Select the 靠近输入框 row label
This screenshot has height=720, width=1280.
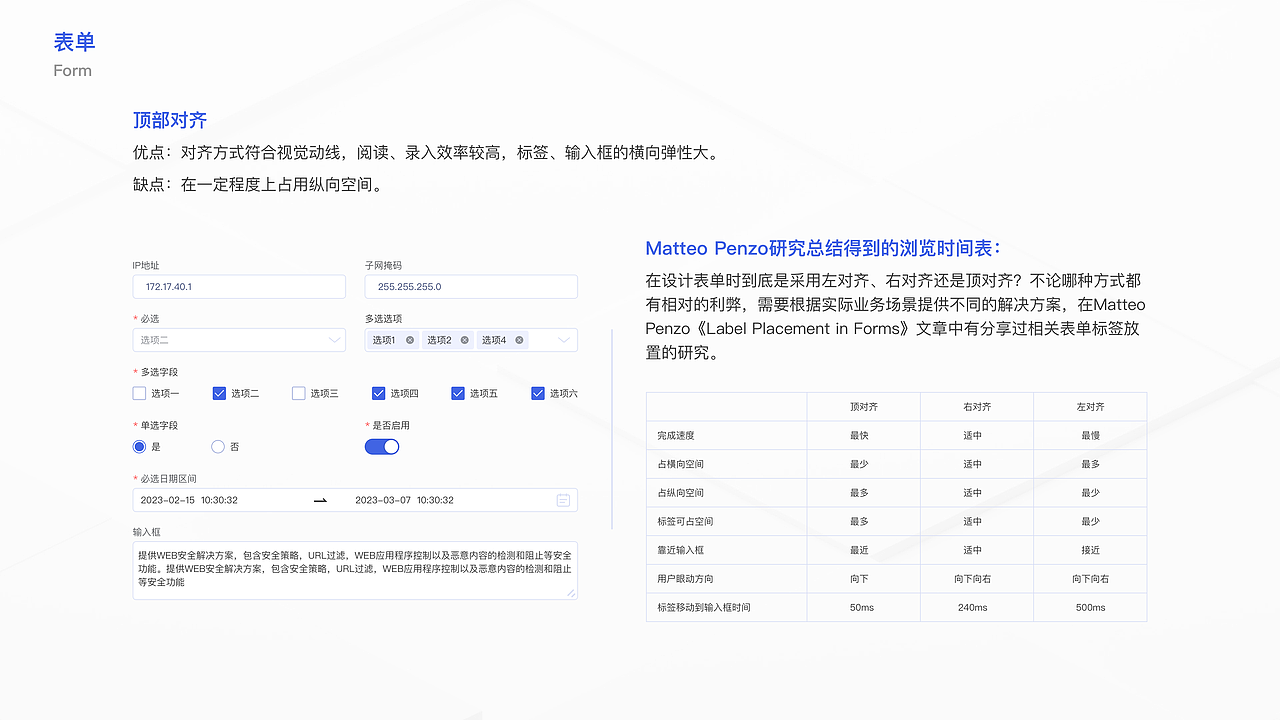[x=680, y=550]
